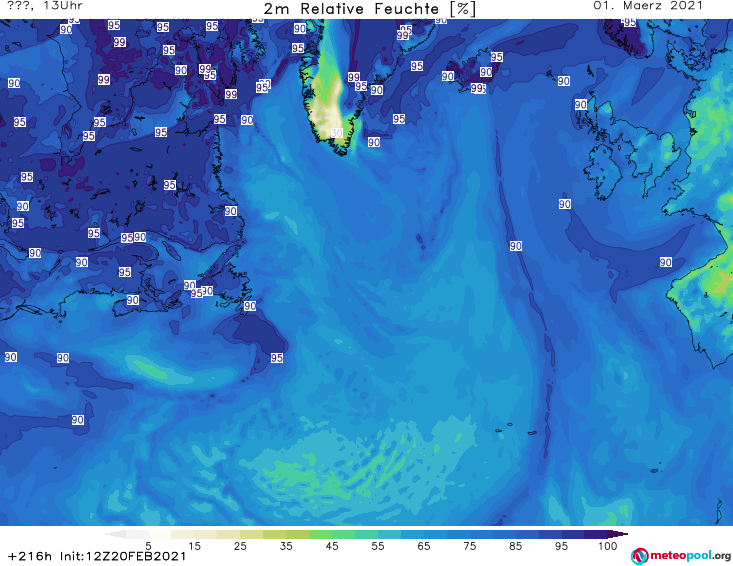Click the legend value "35"
The image size is (733, 566).
click(x=286, y=546)
